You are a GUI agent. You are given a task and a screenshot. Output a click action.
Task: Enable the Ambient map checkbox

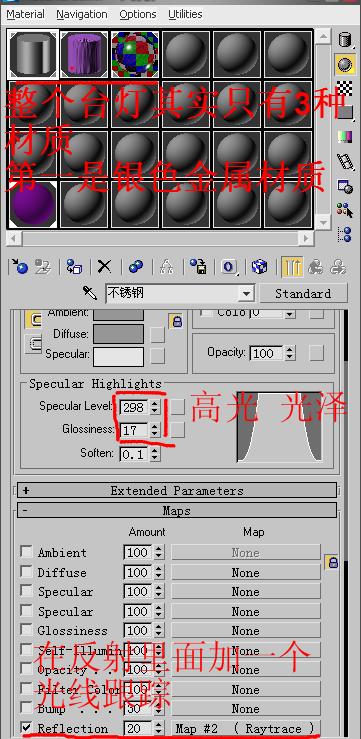(x=27, y=551)
